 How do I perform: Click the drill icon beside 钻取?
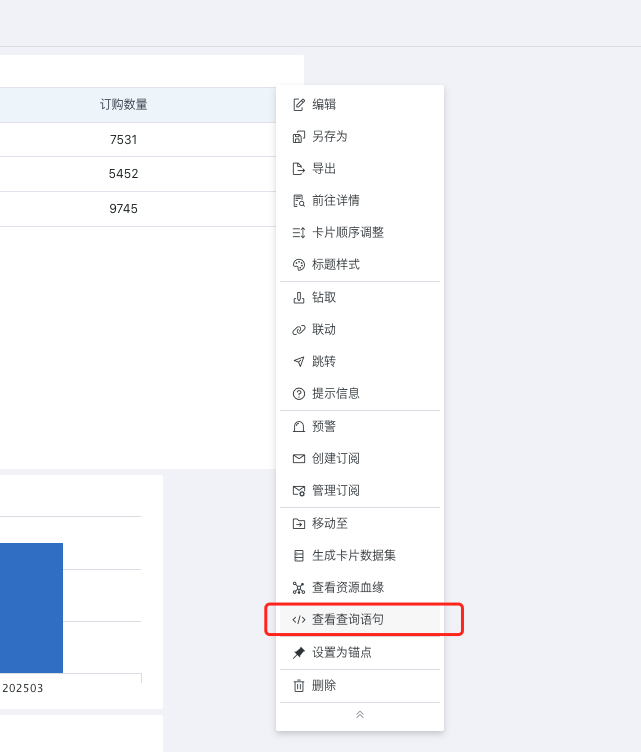299,298
